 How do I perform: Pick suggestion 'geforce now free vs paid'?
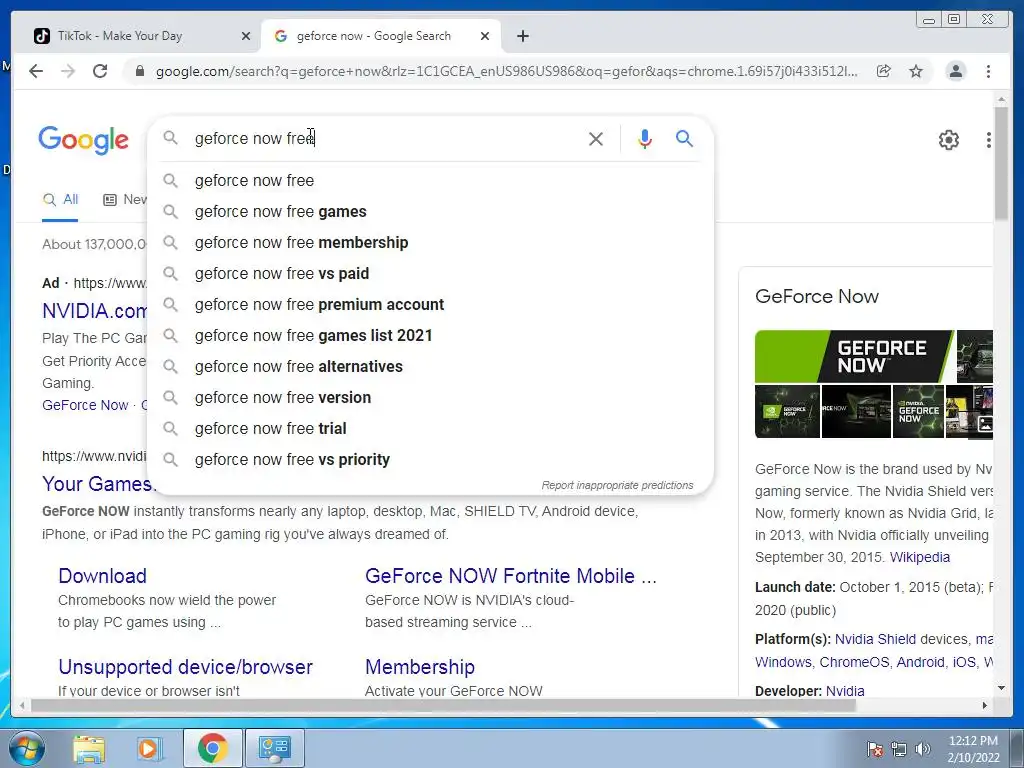pos(430,274)
